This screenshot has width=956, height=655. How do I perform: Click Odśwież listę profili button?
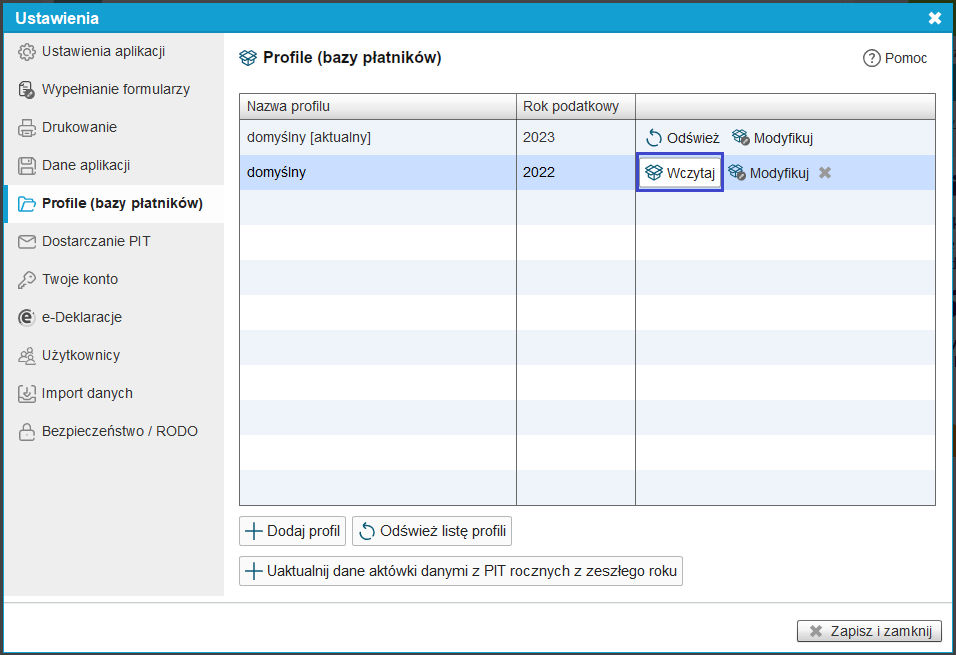(x=432, y=531)
